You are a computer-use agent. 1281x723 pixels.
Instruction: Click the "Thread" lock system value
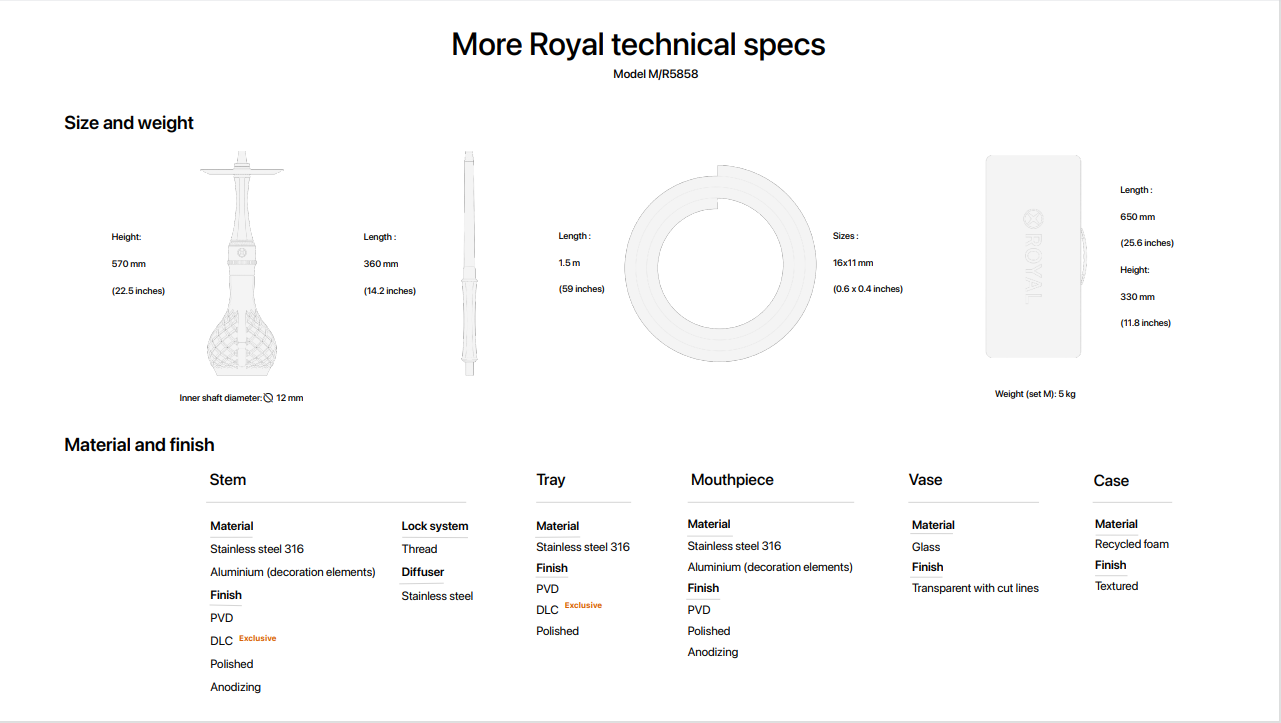tap(420, 549)
